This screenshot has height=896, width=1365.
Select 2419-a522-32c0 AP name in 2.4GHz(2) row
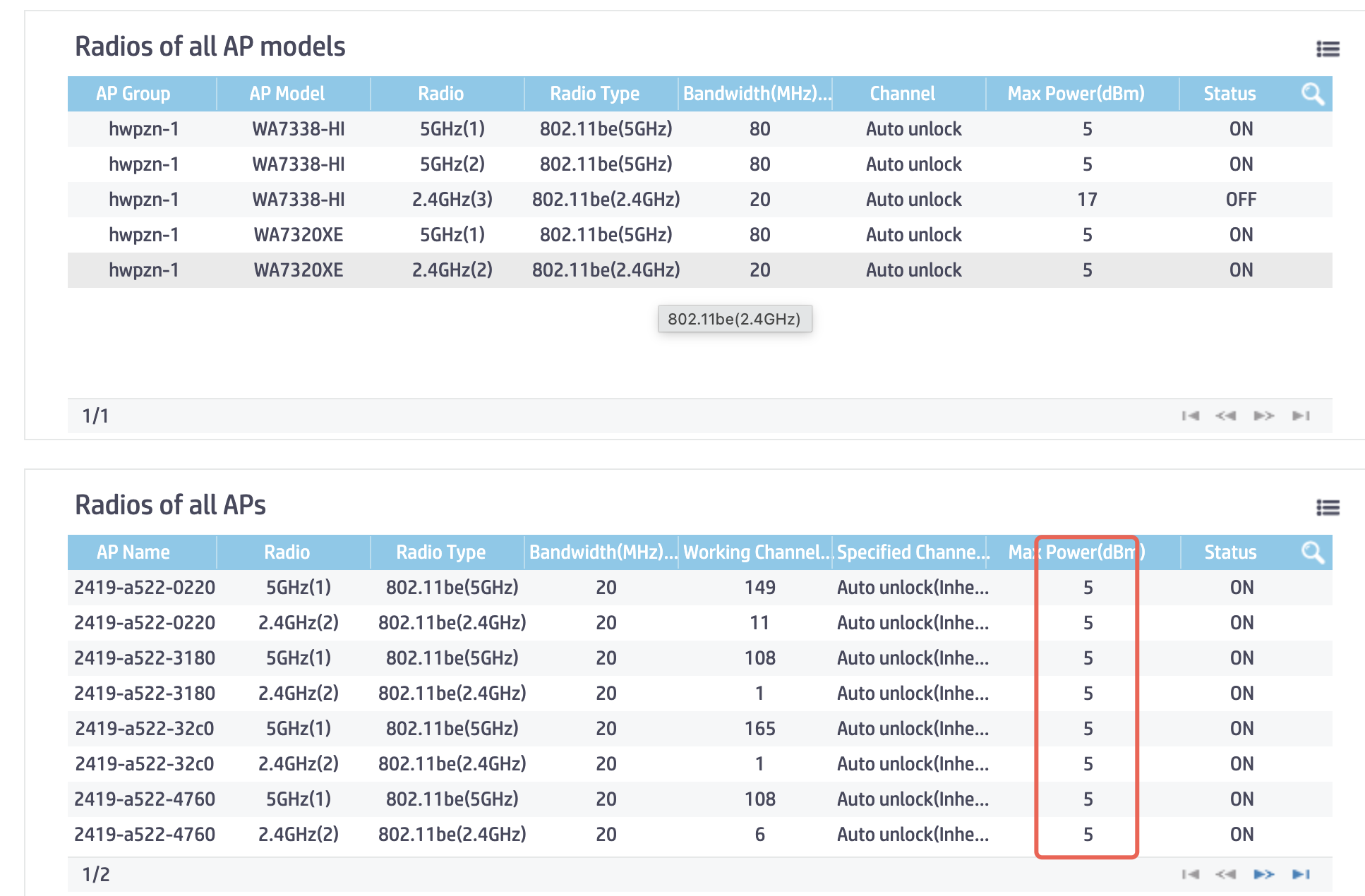145,764
